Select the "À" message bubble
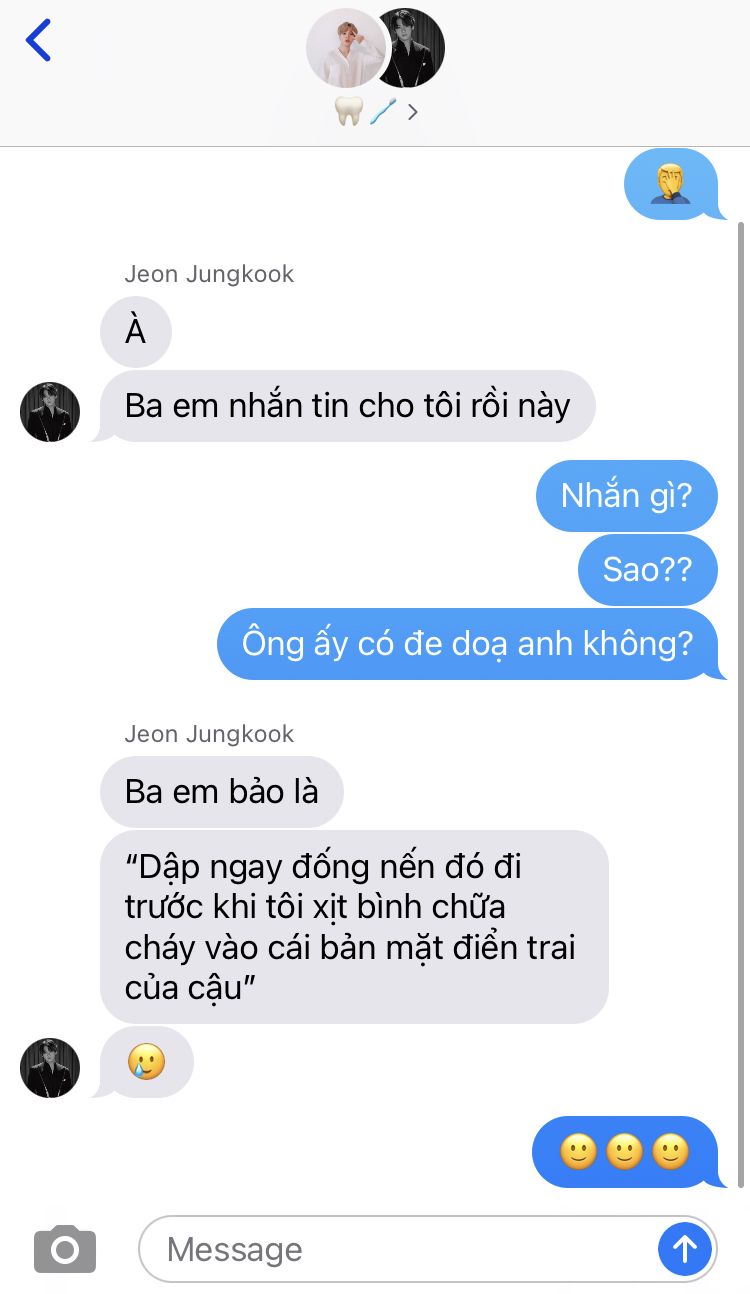The height and width of the screenshot is (1294, 750). [136, 332]
